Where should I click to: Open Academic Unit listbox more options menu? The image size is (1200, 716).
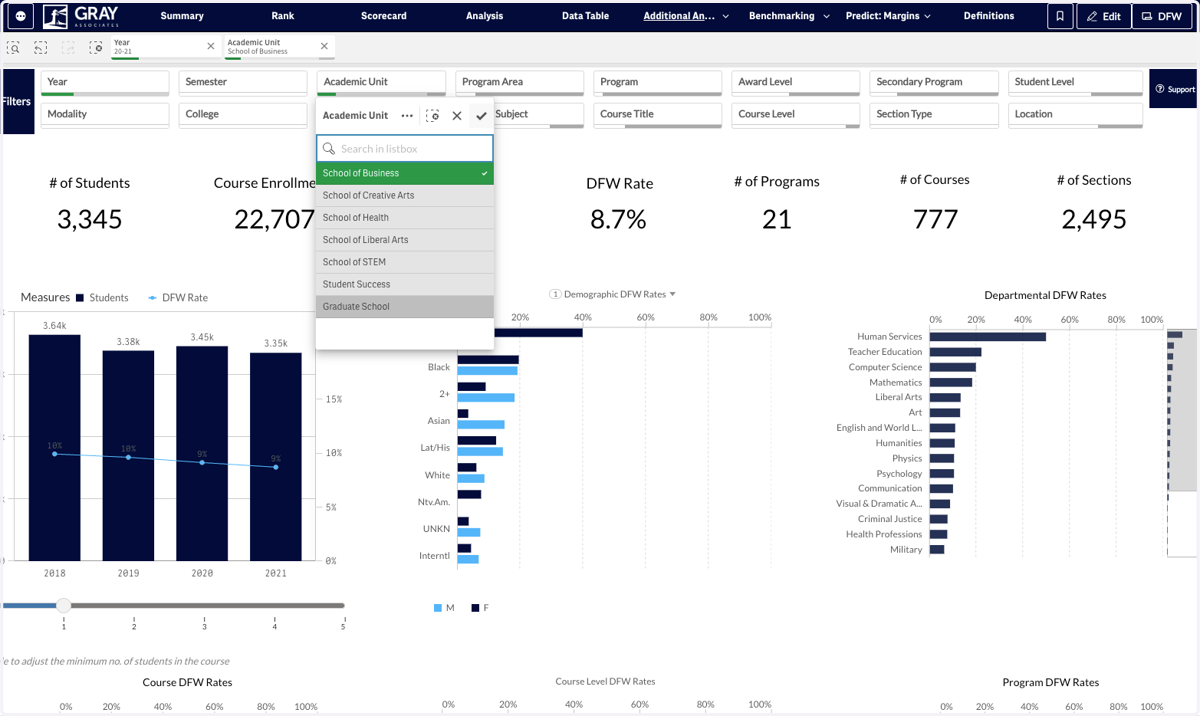tap(407, 116)
